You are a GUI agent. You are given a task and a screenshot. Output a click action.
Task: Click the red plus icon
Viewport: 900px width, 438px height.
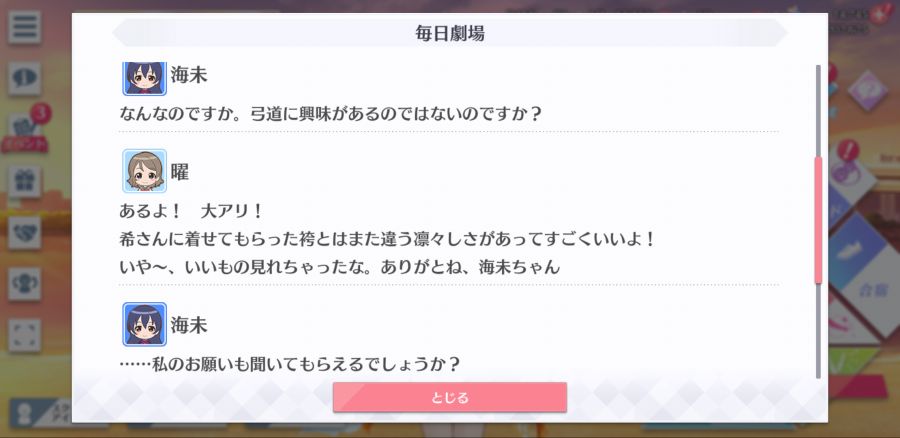878,15
